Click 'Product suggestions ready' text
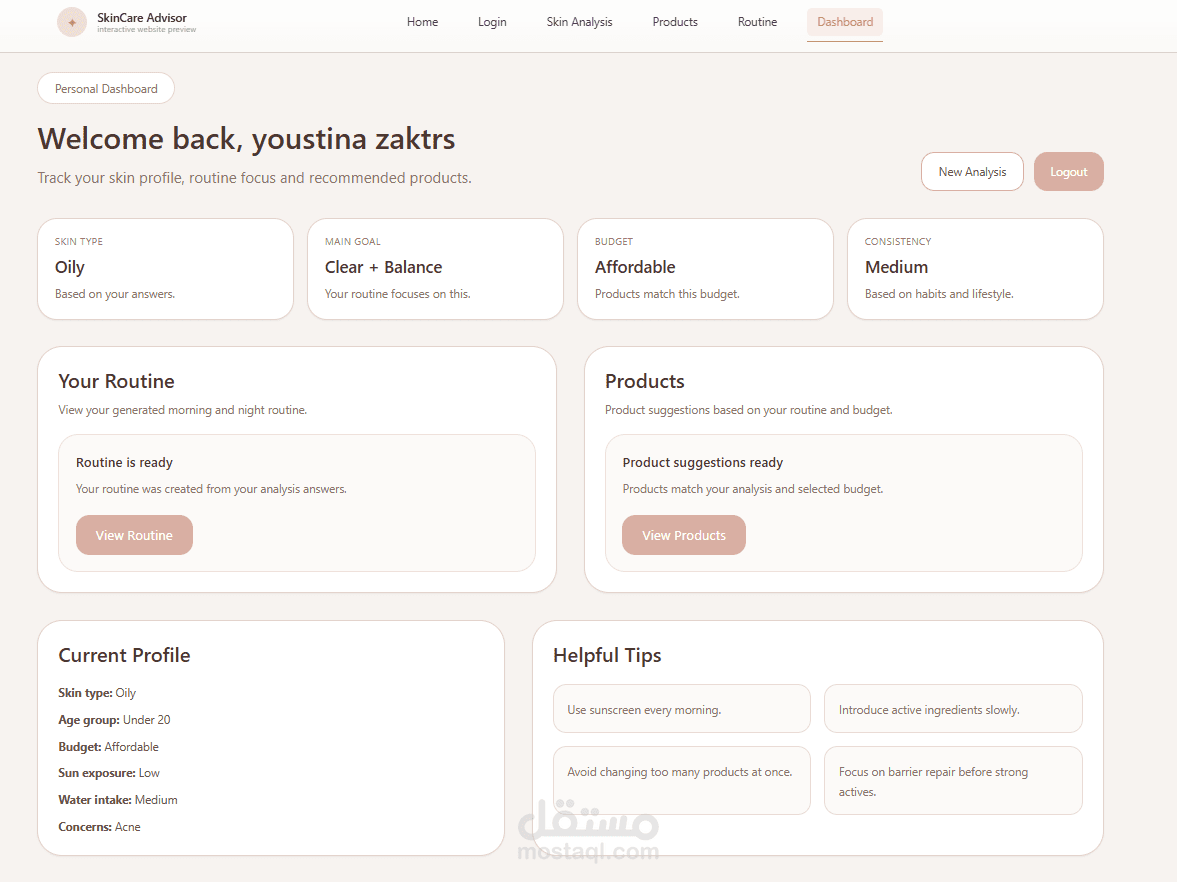 (x=703, y=462)
